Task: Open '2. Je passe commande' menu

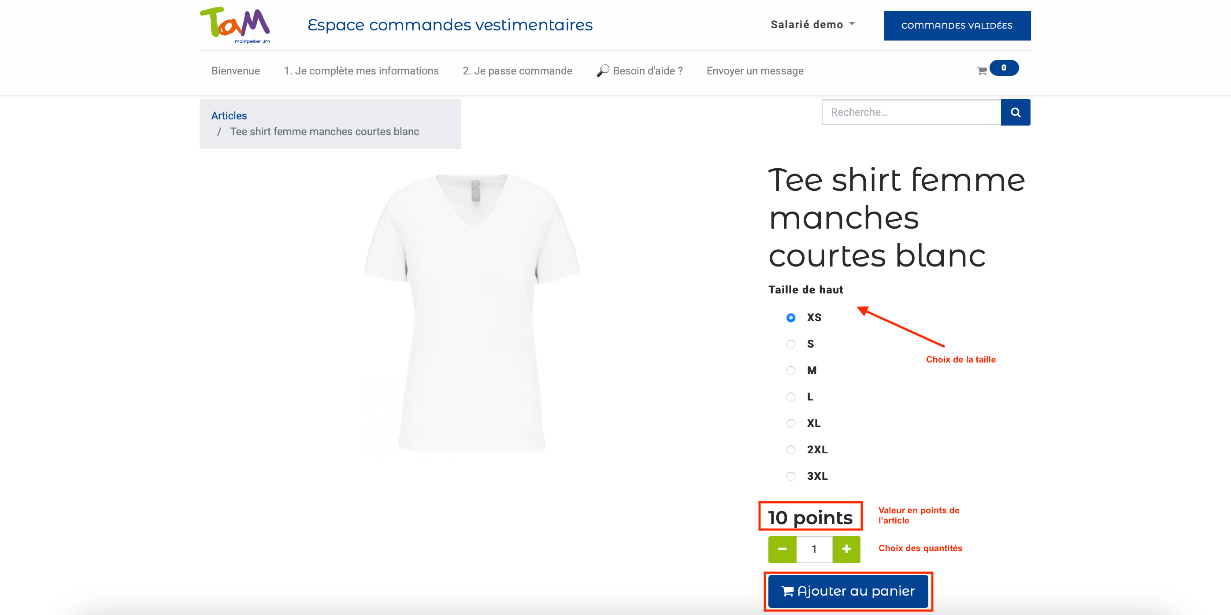Action: (x=517, y=71)
